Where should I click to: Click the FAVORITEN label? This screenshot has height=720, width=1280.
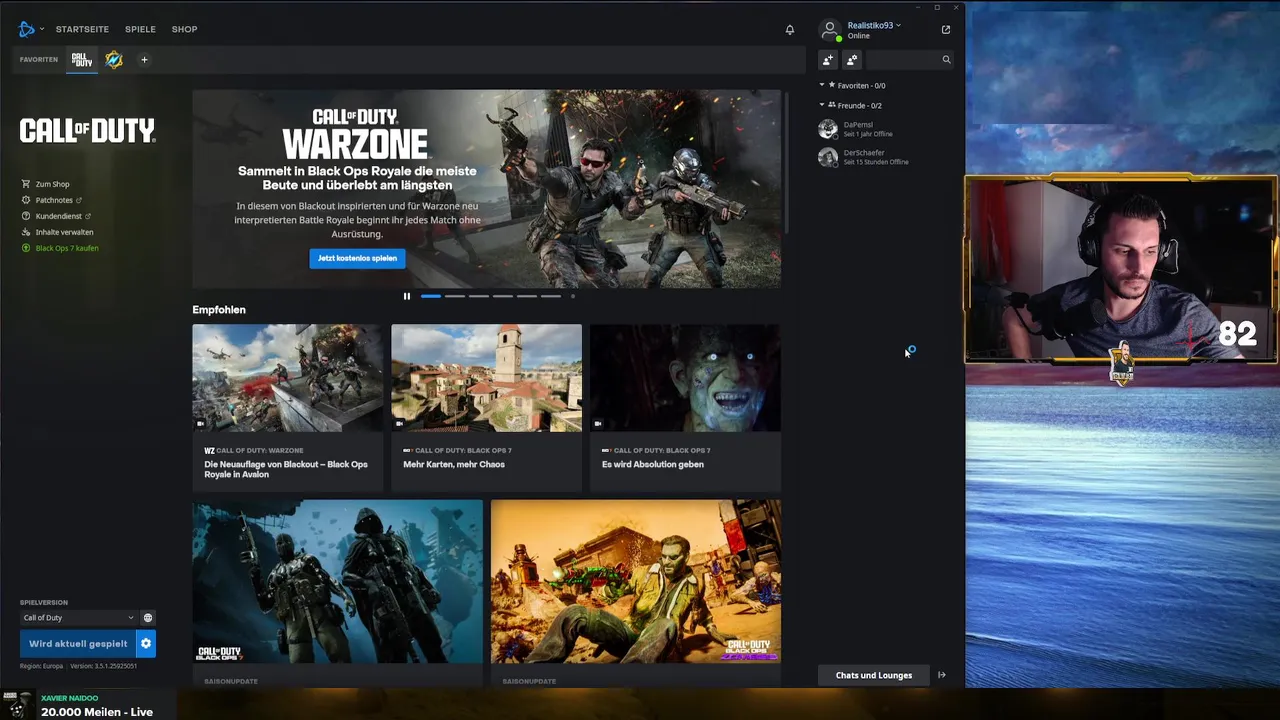tap(39, 60)
